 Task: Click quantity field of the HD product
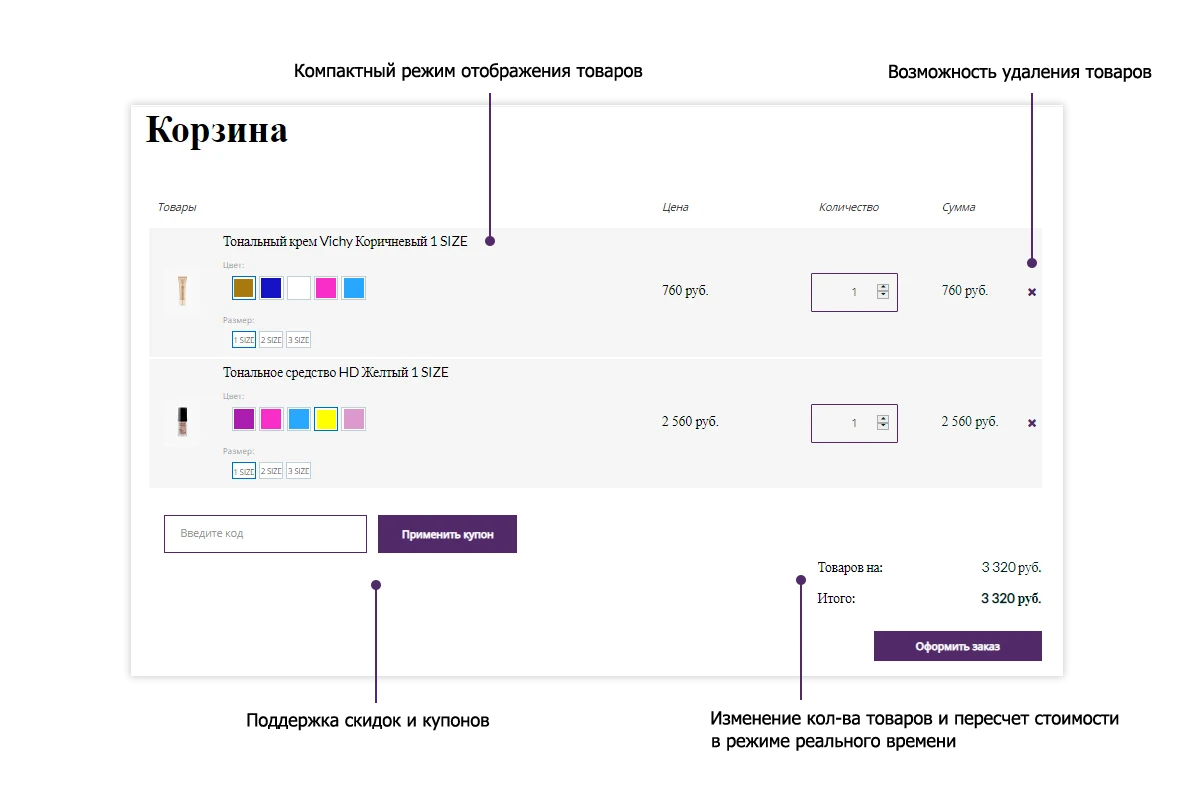[854, 423]
